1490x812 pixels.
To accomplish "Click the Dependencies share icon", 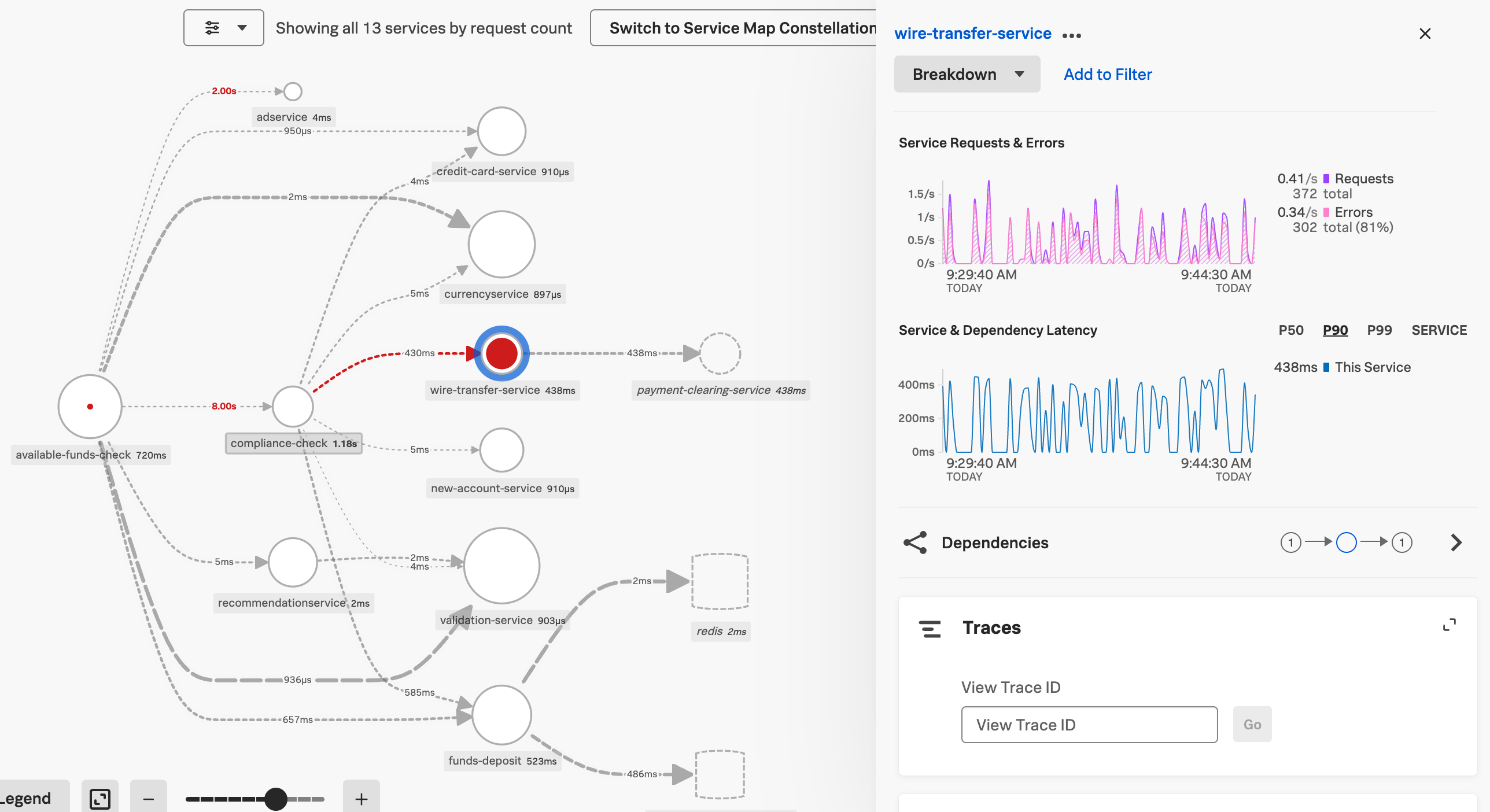I will [915, 542].
